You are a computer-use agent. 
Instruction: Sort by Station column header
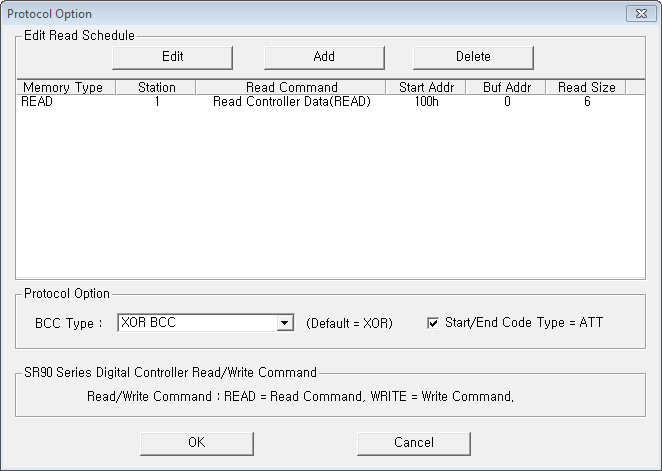point(156,87)
